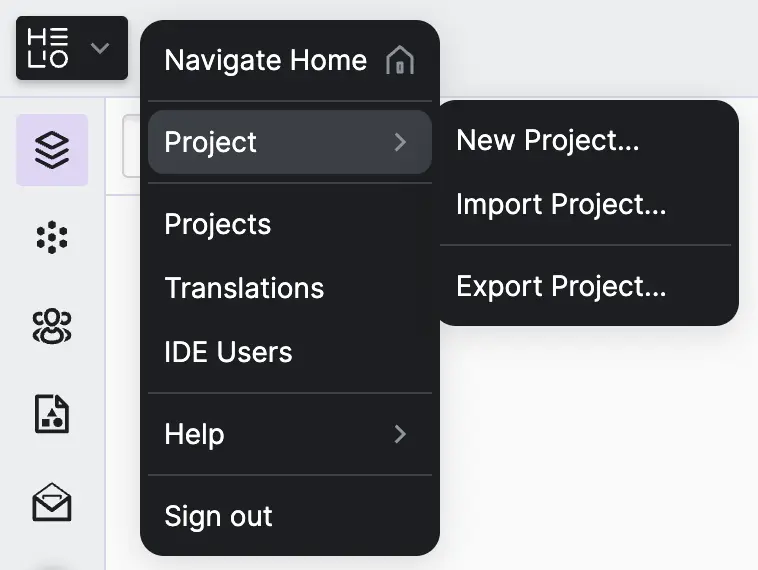This screenshot has width=758, height=570.
Task: Open the Project submenu item
Action: (211, 142)
